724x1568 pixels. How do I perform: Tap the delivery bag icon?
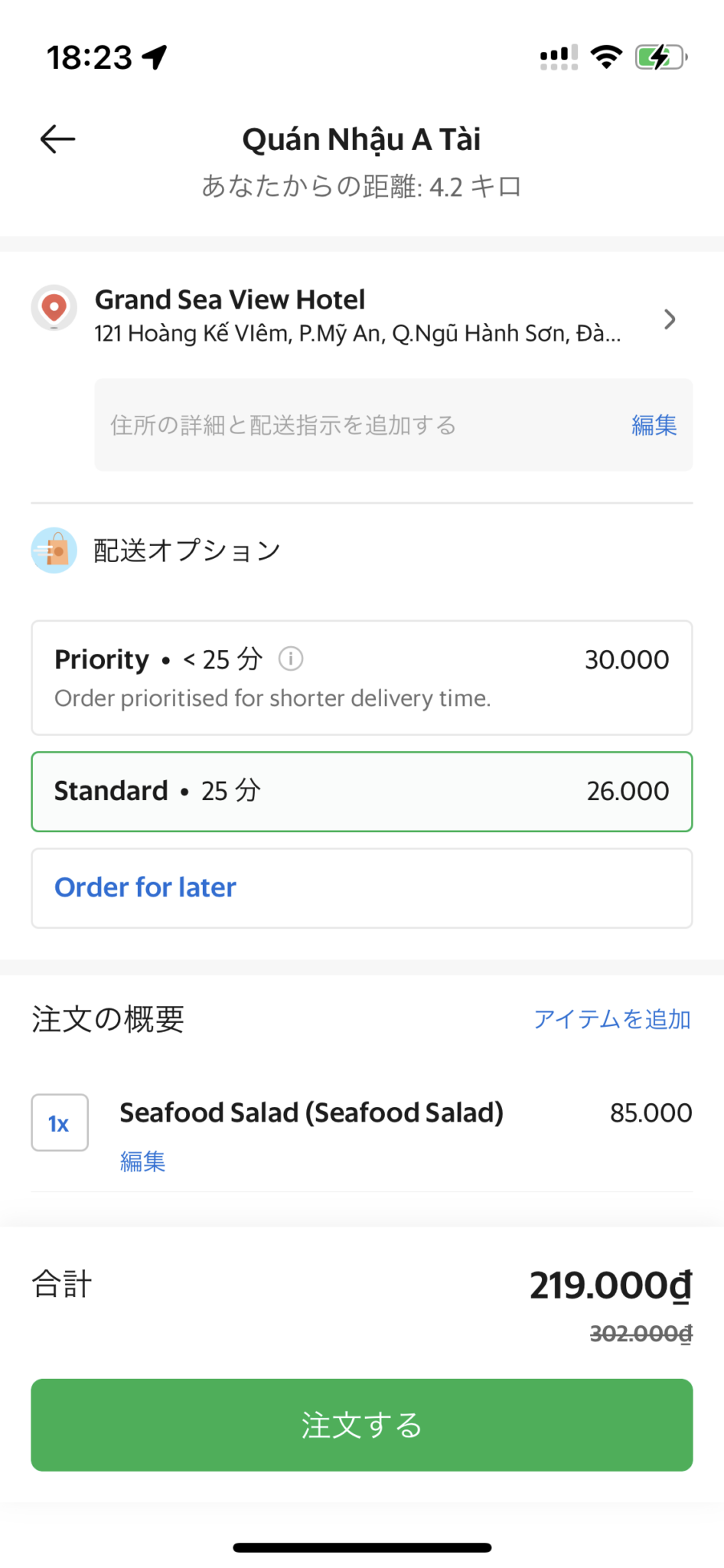point(54,550)
